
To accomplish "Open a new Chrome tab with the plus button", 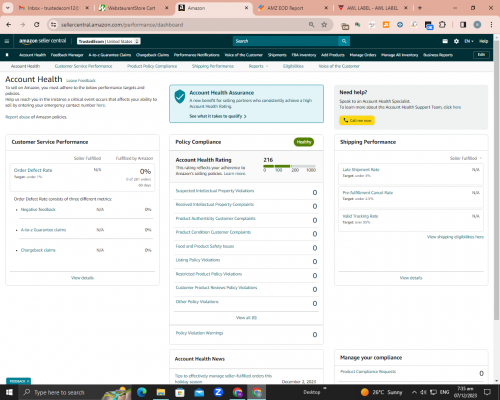I will tap(420, 8).
